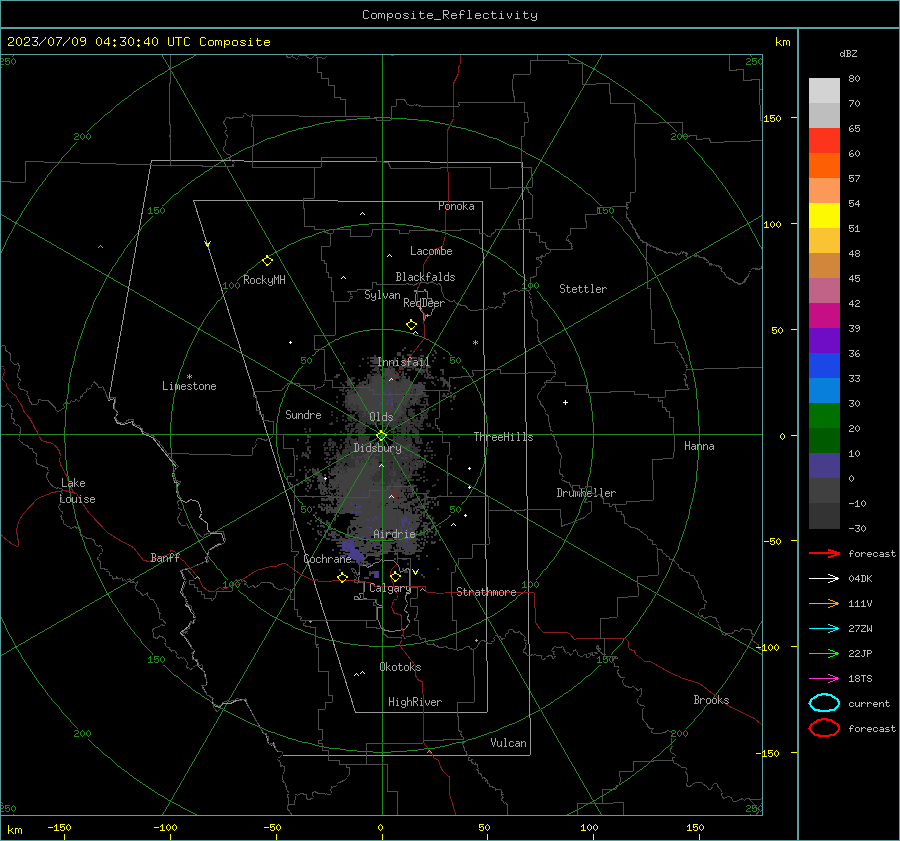
Task: Click the Drumheller town label
Action: tap(586, 493)
